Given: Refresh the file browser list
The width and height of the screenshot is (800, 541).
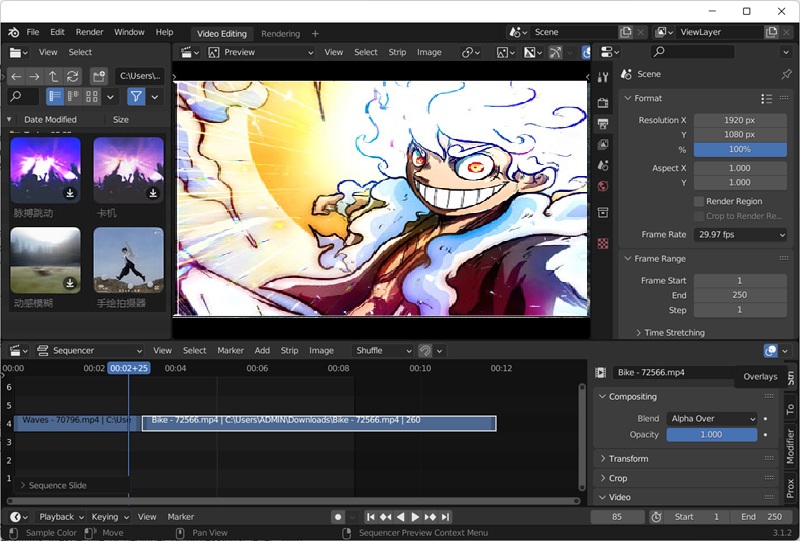Looking at the screenshot, I should pyautogui.click(x=73, y=76).
